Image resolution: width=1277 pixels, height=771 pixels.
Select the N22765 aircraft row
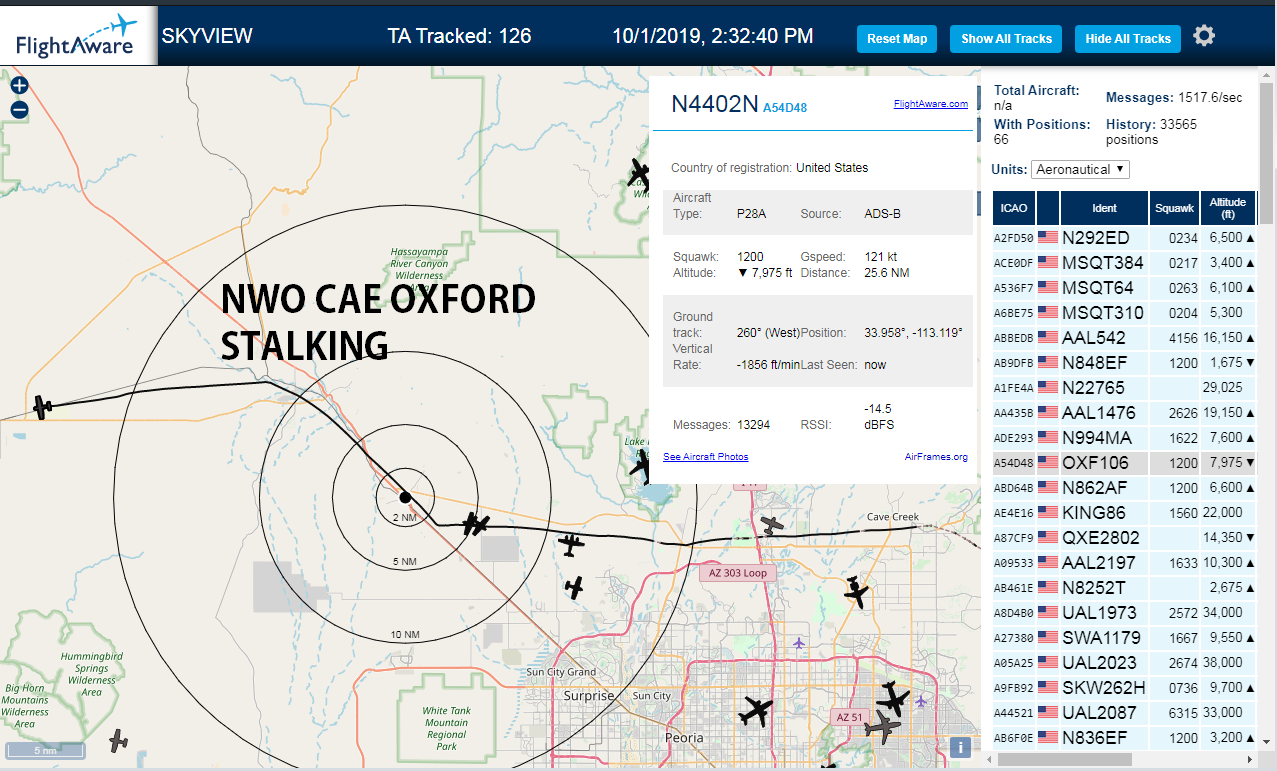point(1124,388)
